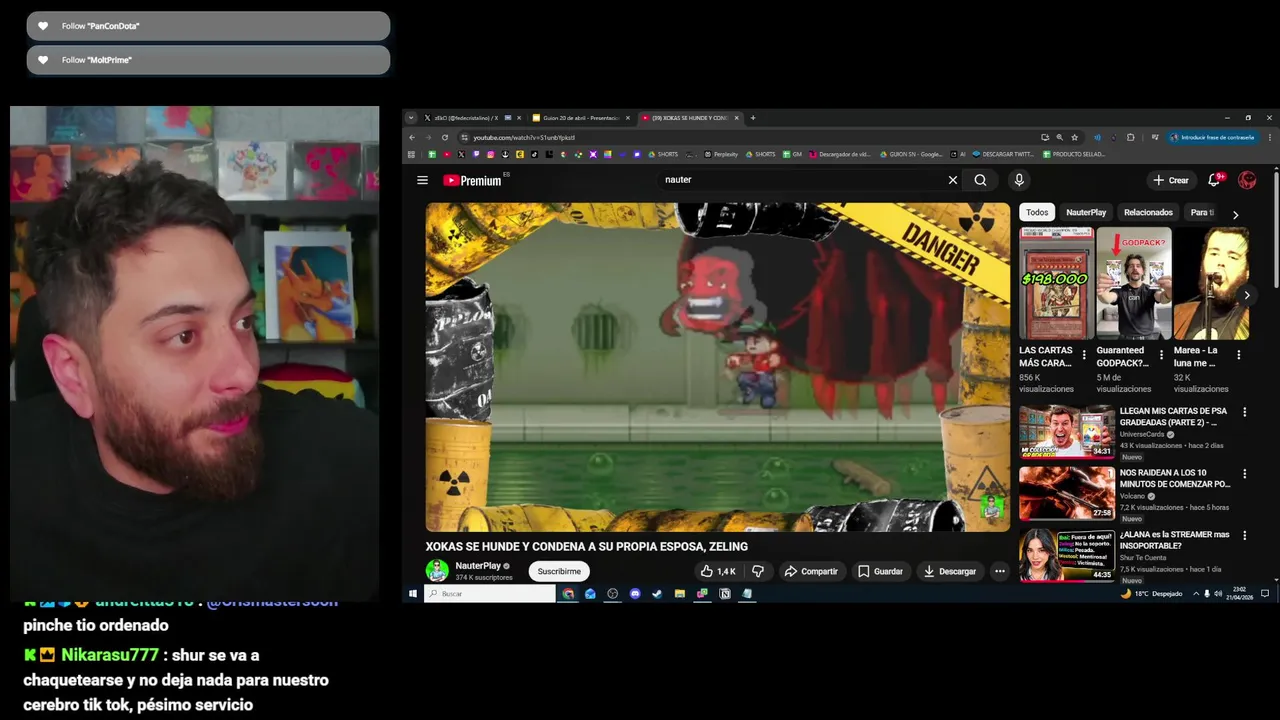Open options for "Marea - La luna me" short
The width and height of the screenshot is (1280, 720).
coord(1239,355)
